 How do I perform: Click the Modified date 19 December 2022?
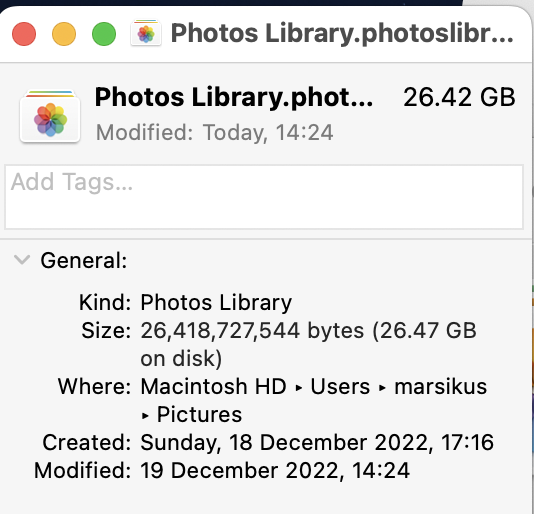[275, 470]
